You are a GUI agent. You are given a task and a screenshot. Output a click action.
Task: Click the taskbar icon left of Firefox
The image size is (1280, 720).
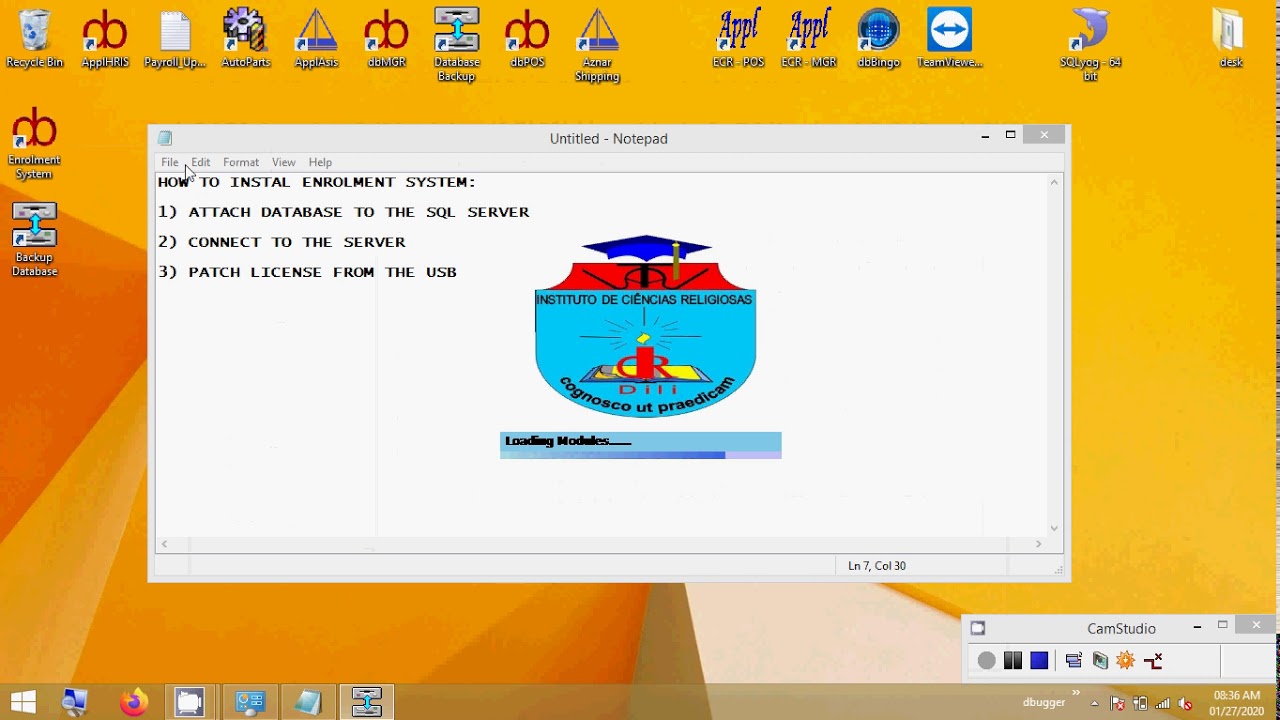[76, 702]
